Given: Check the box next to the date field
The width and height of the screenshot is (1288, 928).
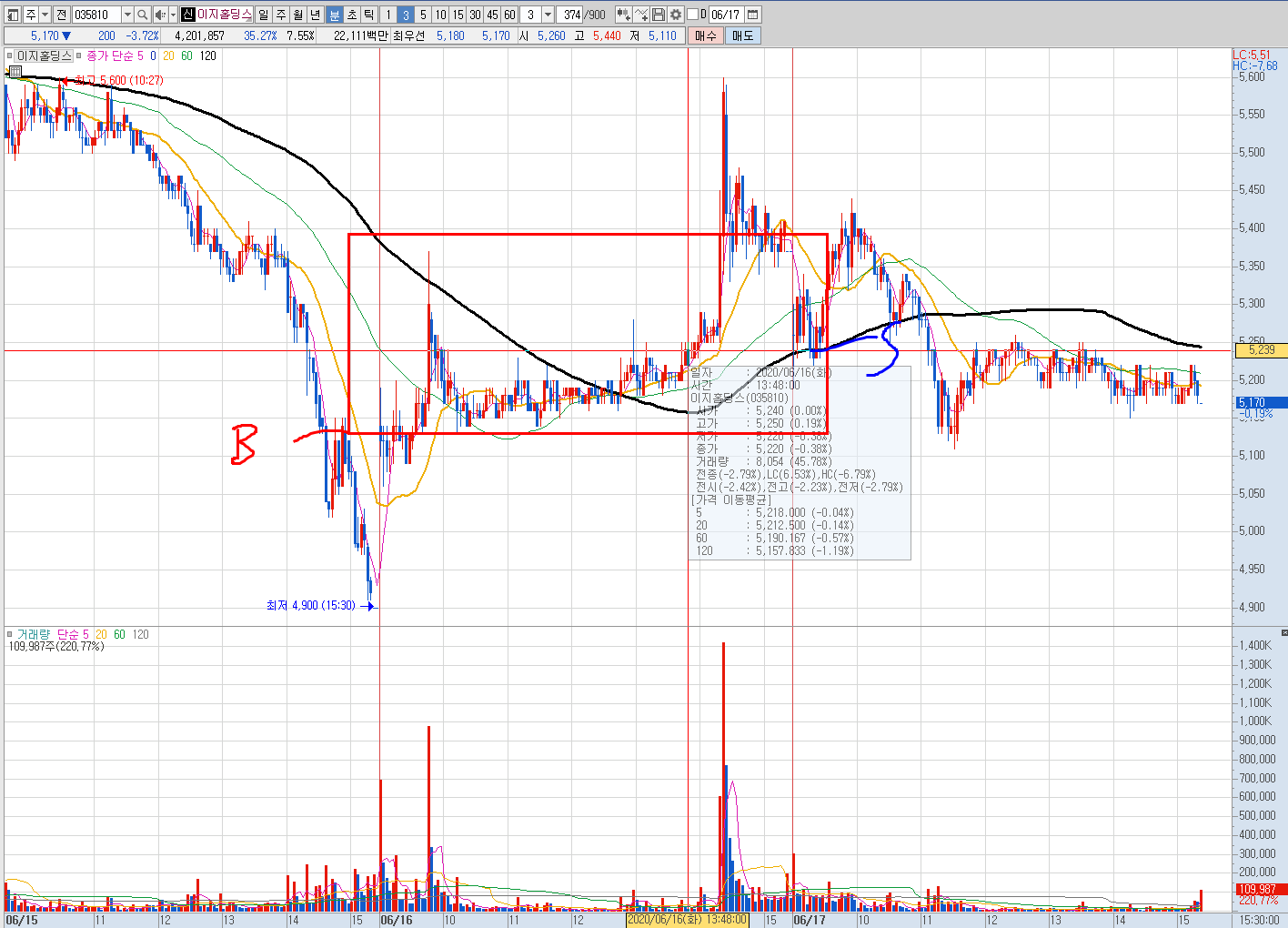Looking at the screenshot, I should [x=693, y=15].
